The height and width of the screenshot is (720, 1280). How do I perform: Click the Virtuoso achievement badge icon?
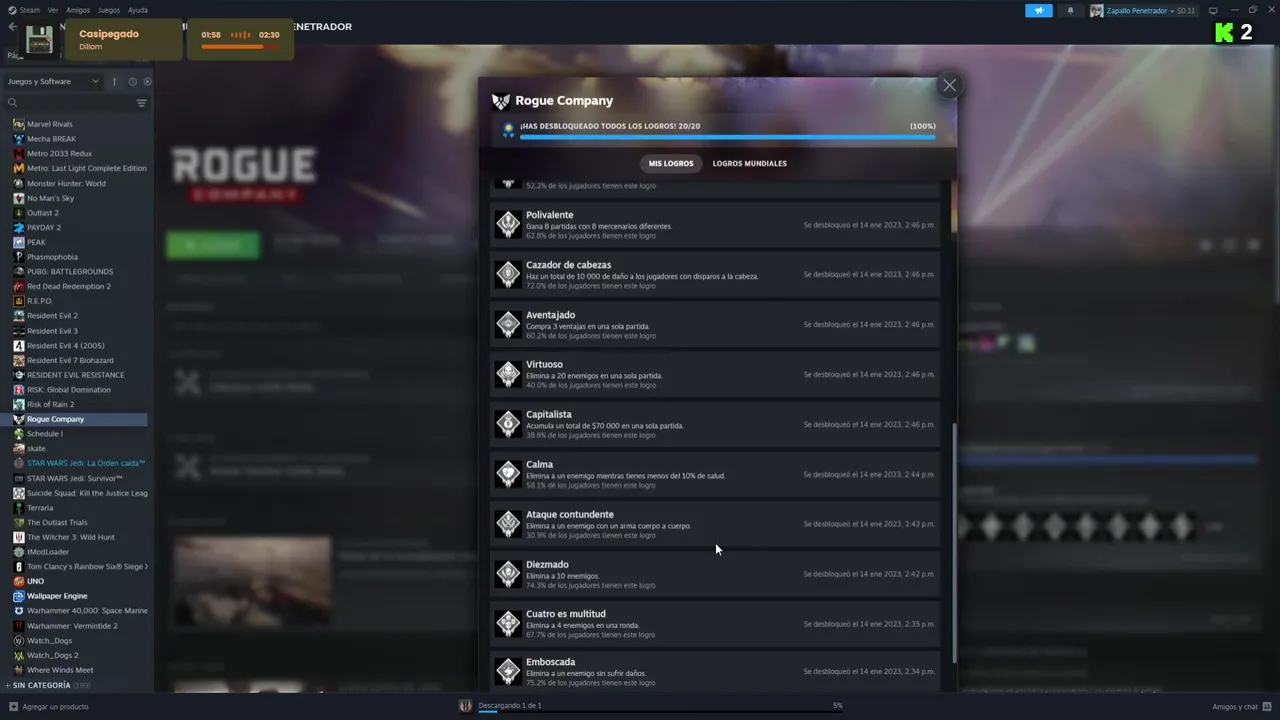[x=508, y=374]
